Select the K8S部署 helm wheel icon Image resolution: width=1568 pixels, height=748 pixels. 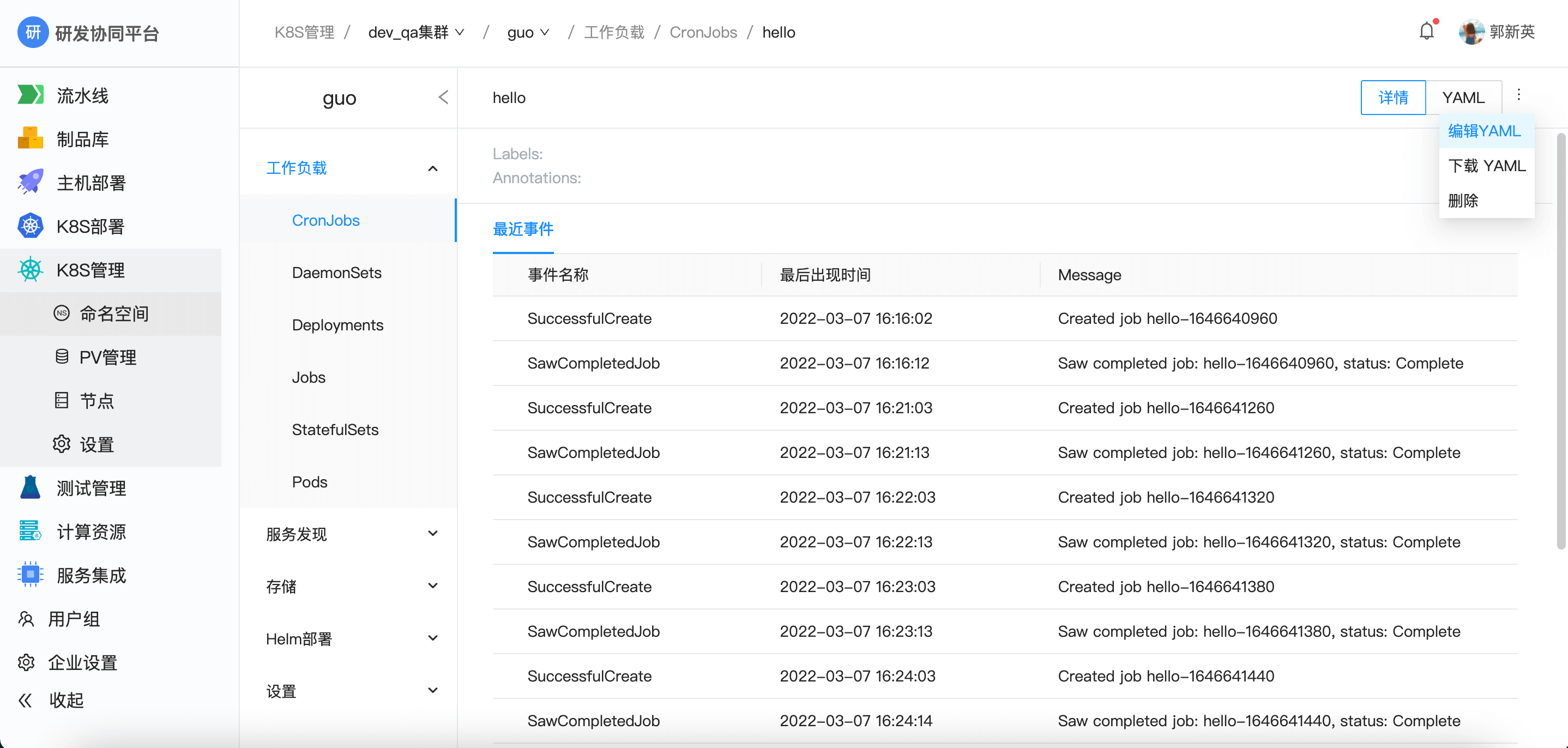pos(31,226)
